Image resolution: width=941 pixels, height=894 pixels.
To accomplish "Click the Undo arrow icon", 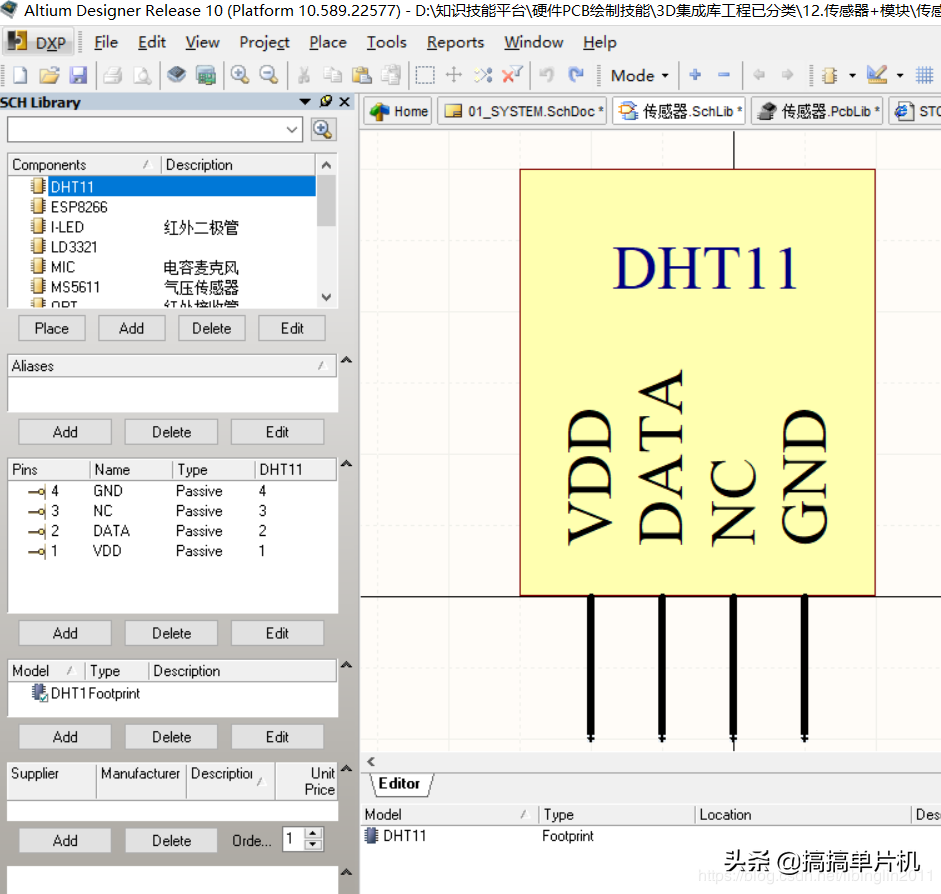I will (546, 75).
